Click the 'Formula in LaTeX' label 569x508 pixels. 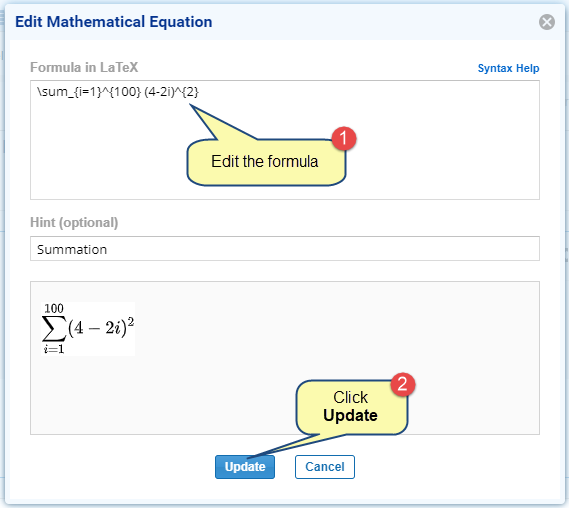click(84, 67)
